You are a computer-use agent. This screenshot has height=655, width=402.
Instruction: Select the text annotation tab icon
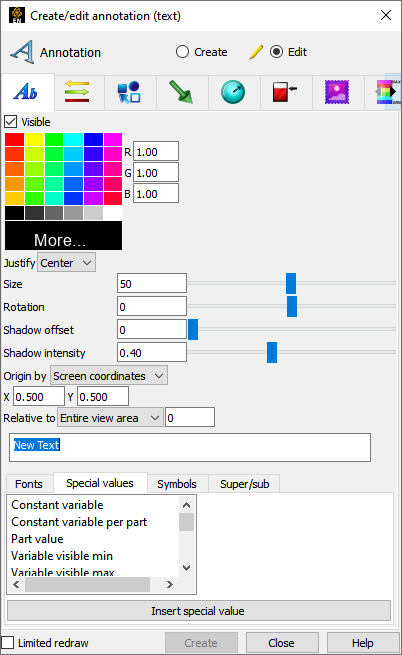[25, 92]
